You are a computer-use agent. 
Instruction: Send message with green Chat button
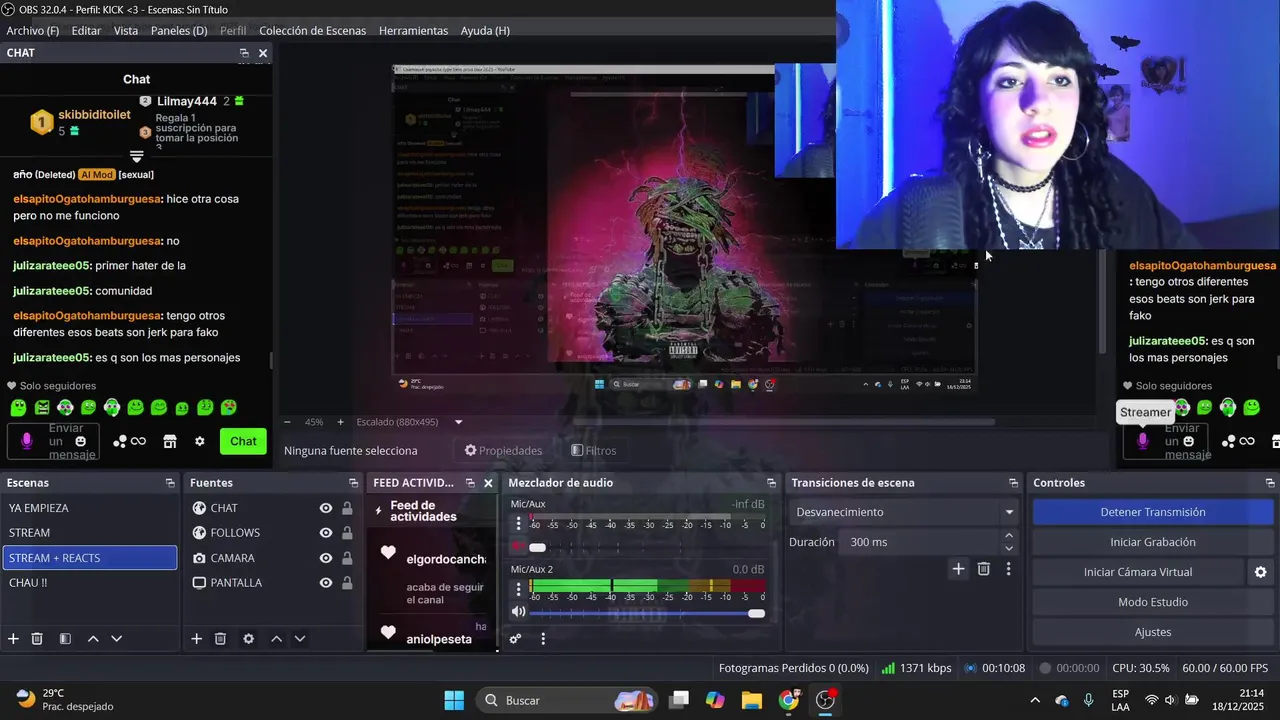click(x=243, y=441)
